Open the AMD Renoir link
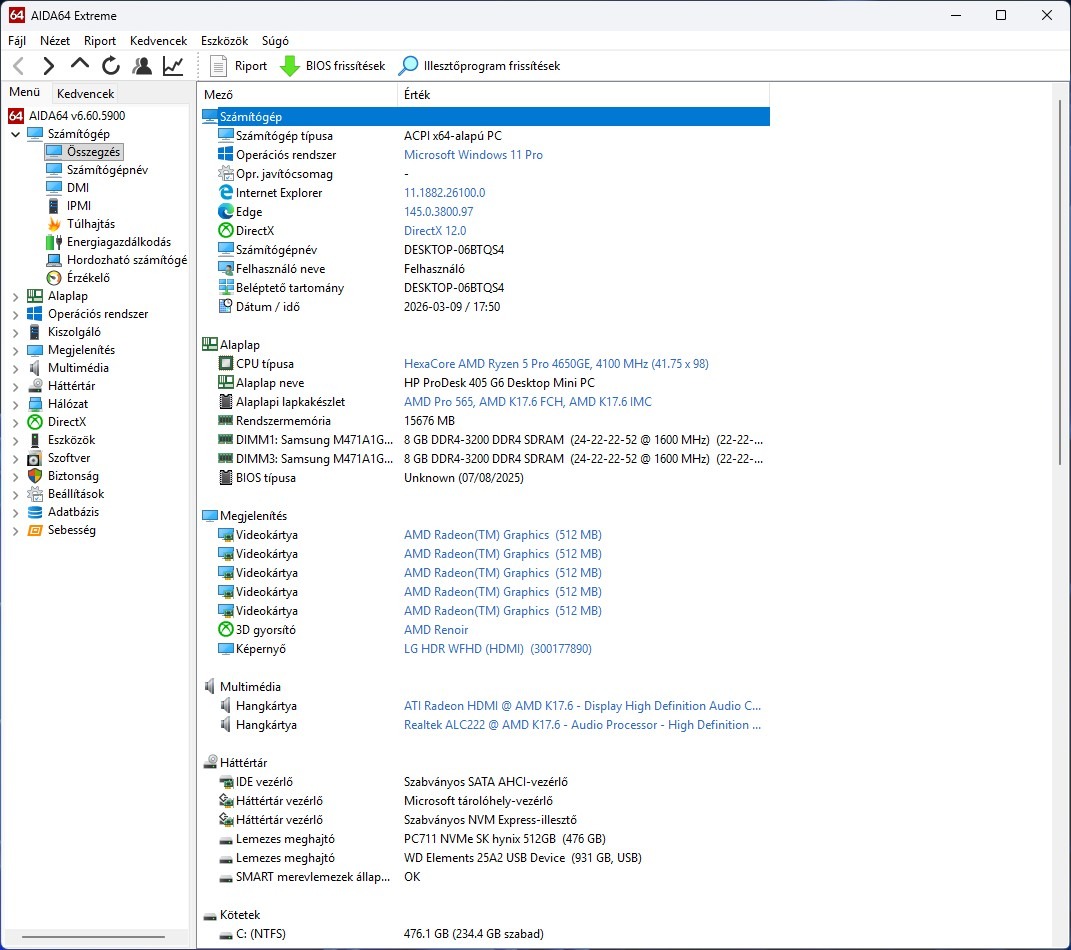1071x950 pixels. (436, 630)
